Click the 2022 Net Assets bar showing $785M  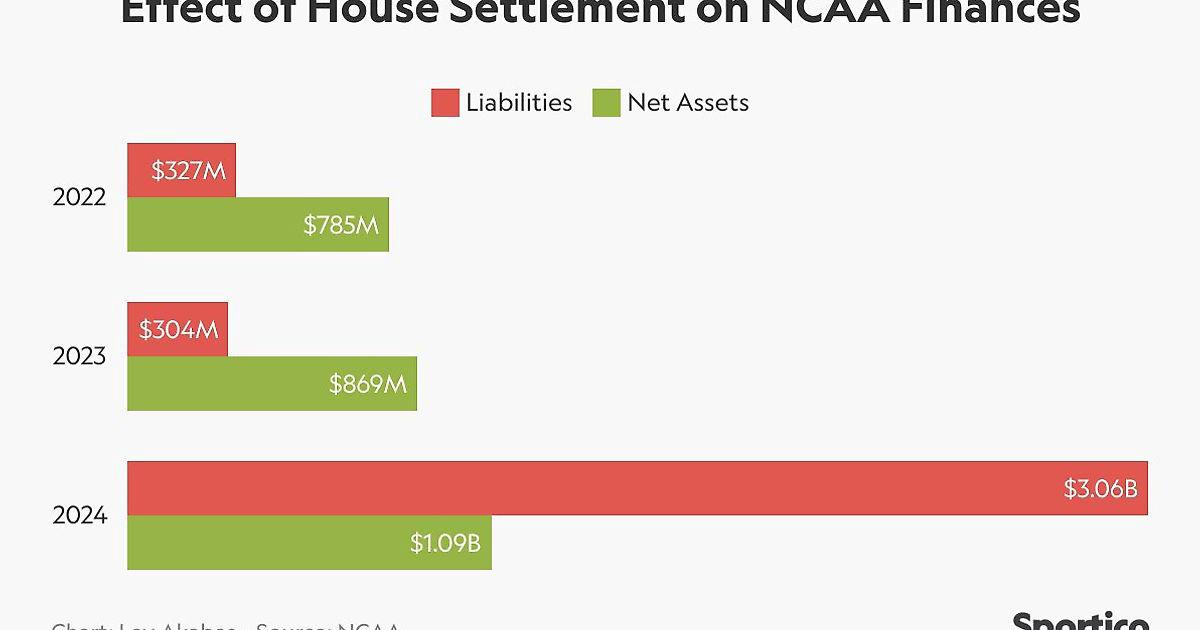click(257, 224)
